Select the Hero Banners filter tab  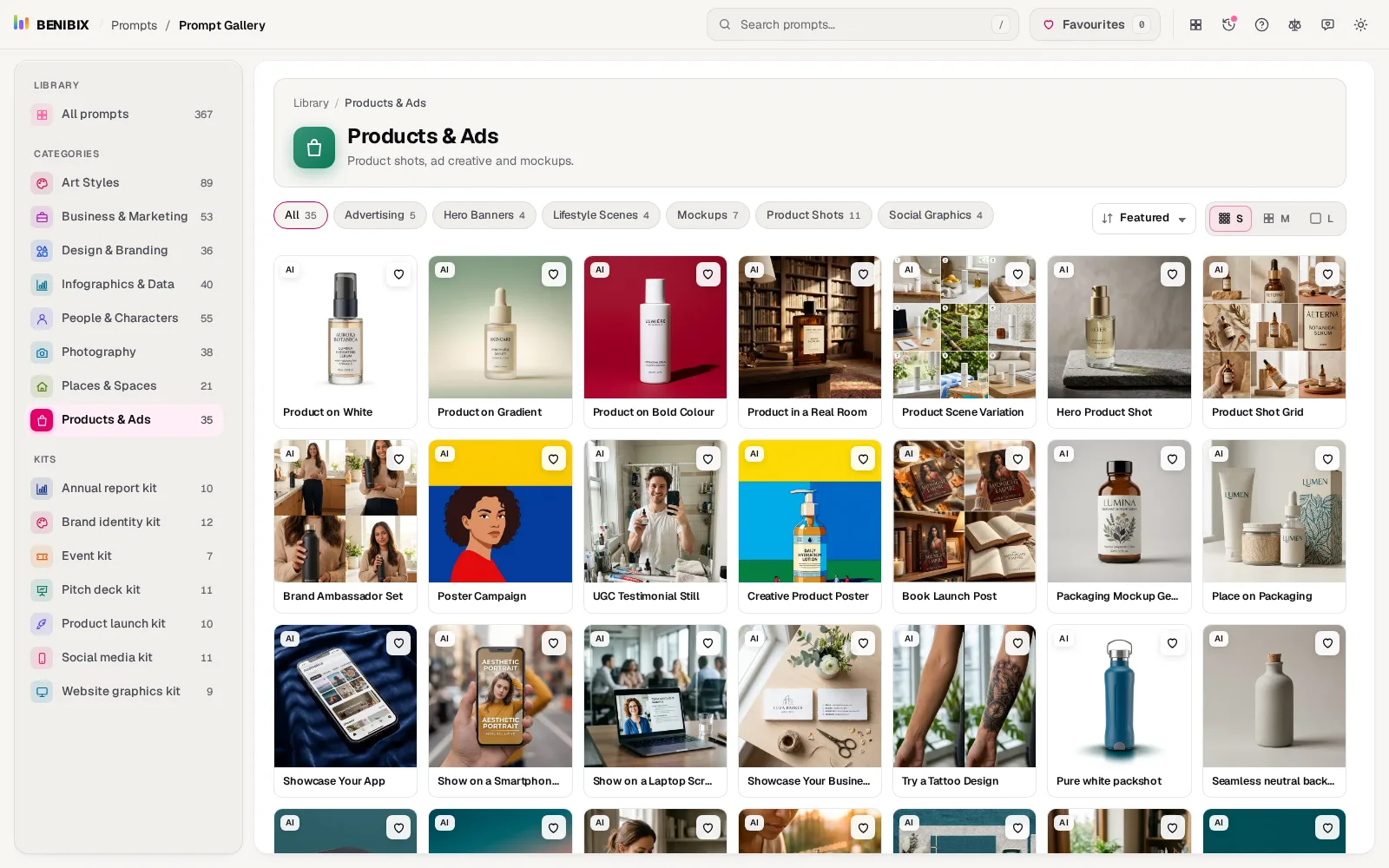484,215
